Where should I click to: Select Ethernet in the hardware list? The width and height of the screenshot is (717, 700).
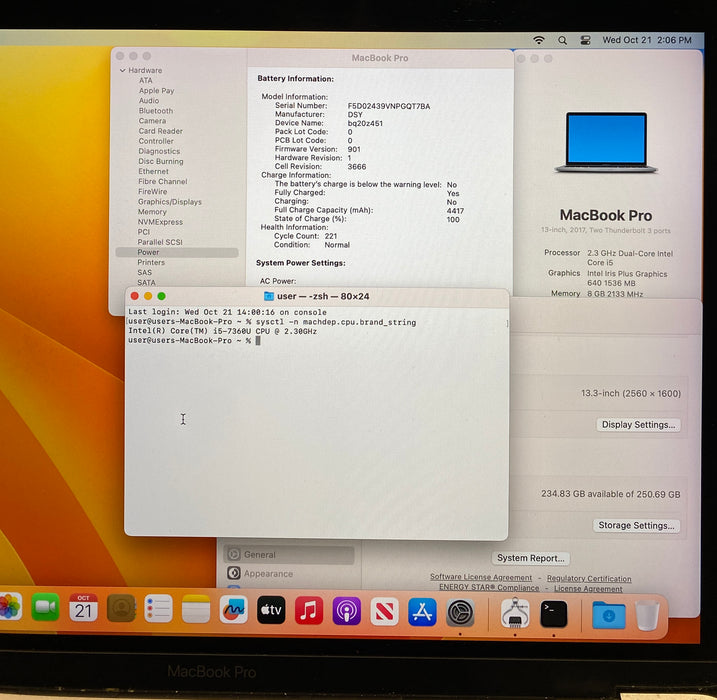(x=153, y=171)
